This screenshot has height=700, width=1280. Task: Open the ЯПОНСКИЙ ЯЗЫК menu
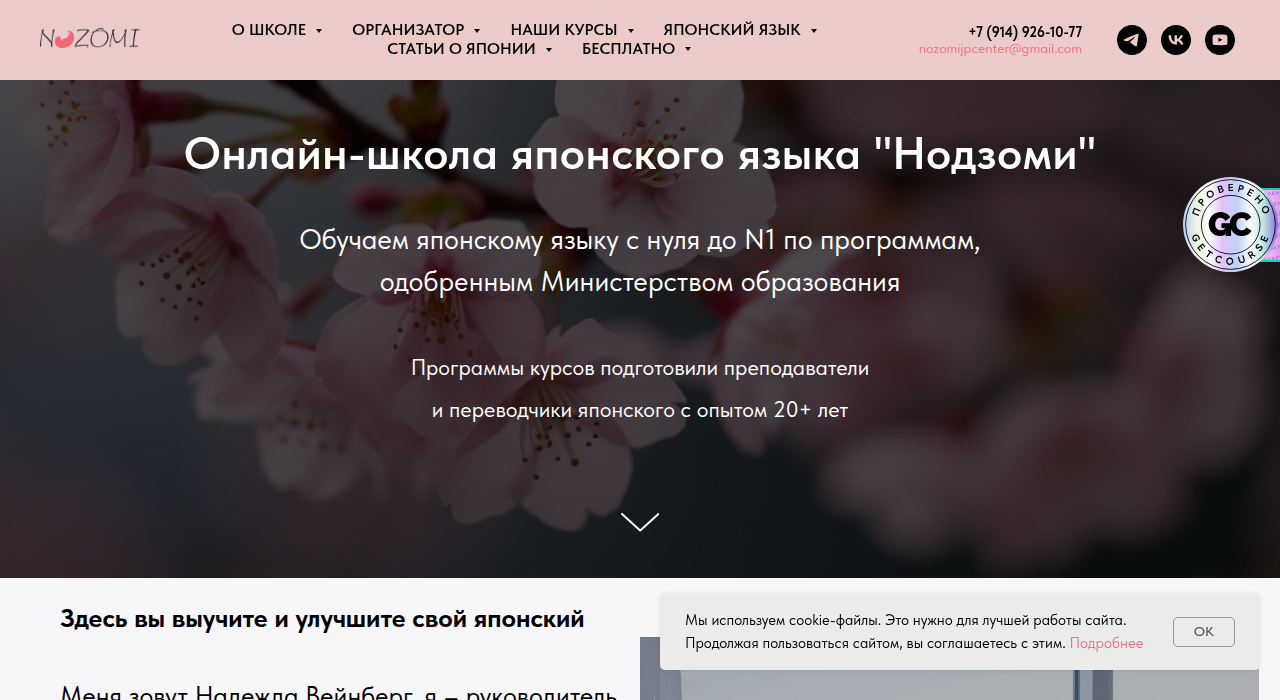tap(732, 30)
